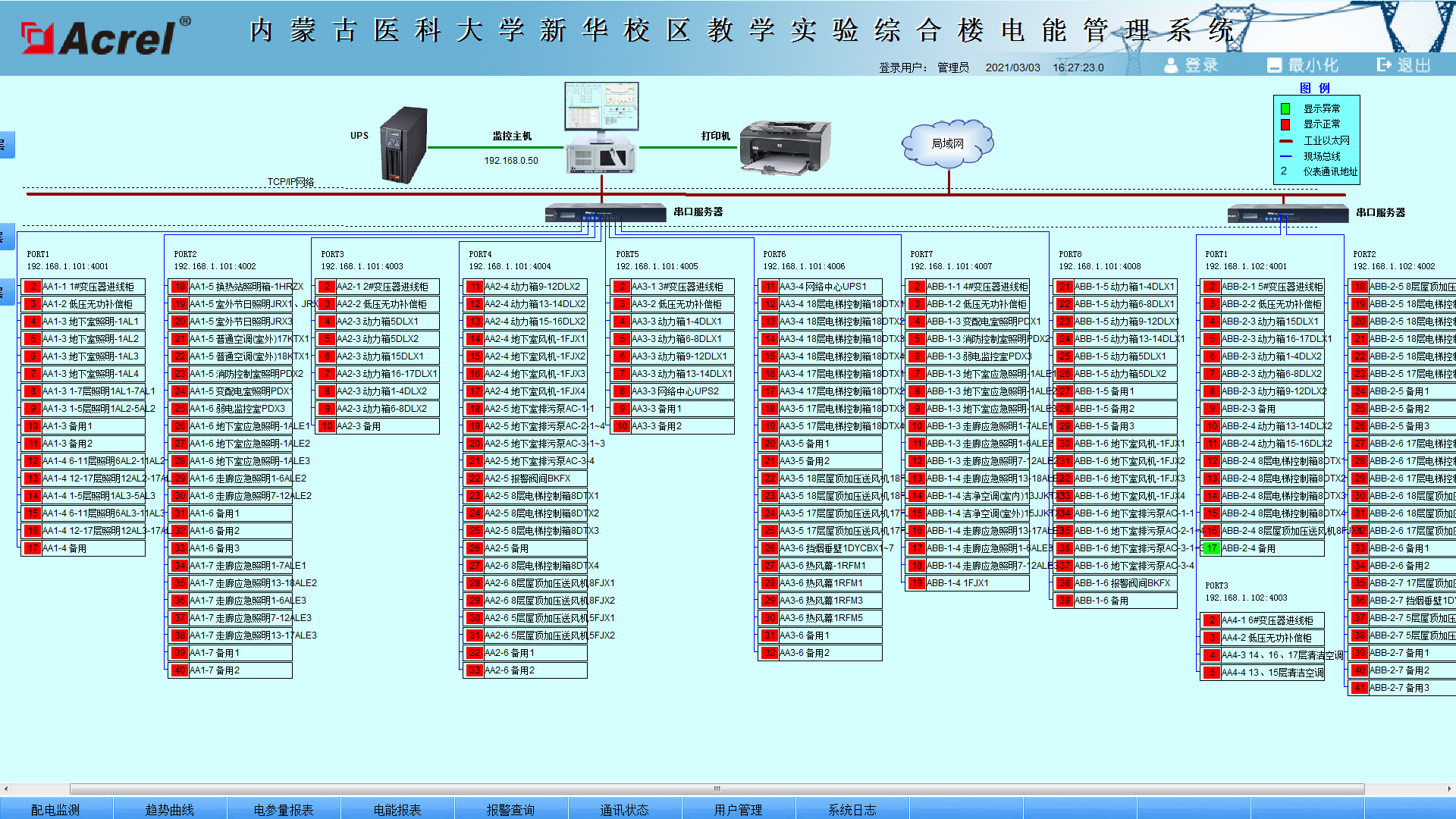1456x819 pixels.
Task: Click the horizontal scrollbar right arrow
Action: [x=1449, y=789]
